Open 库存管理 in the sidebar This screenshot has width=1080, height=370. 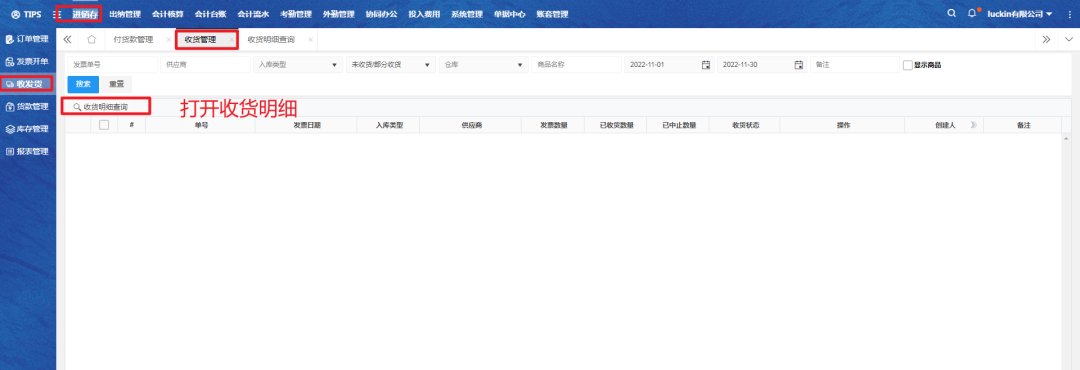pos(28,129)
